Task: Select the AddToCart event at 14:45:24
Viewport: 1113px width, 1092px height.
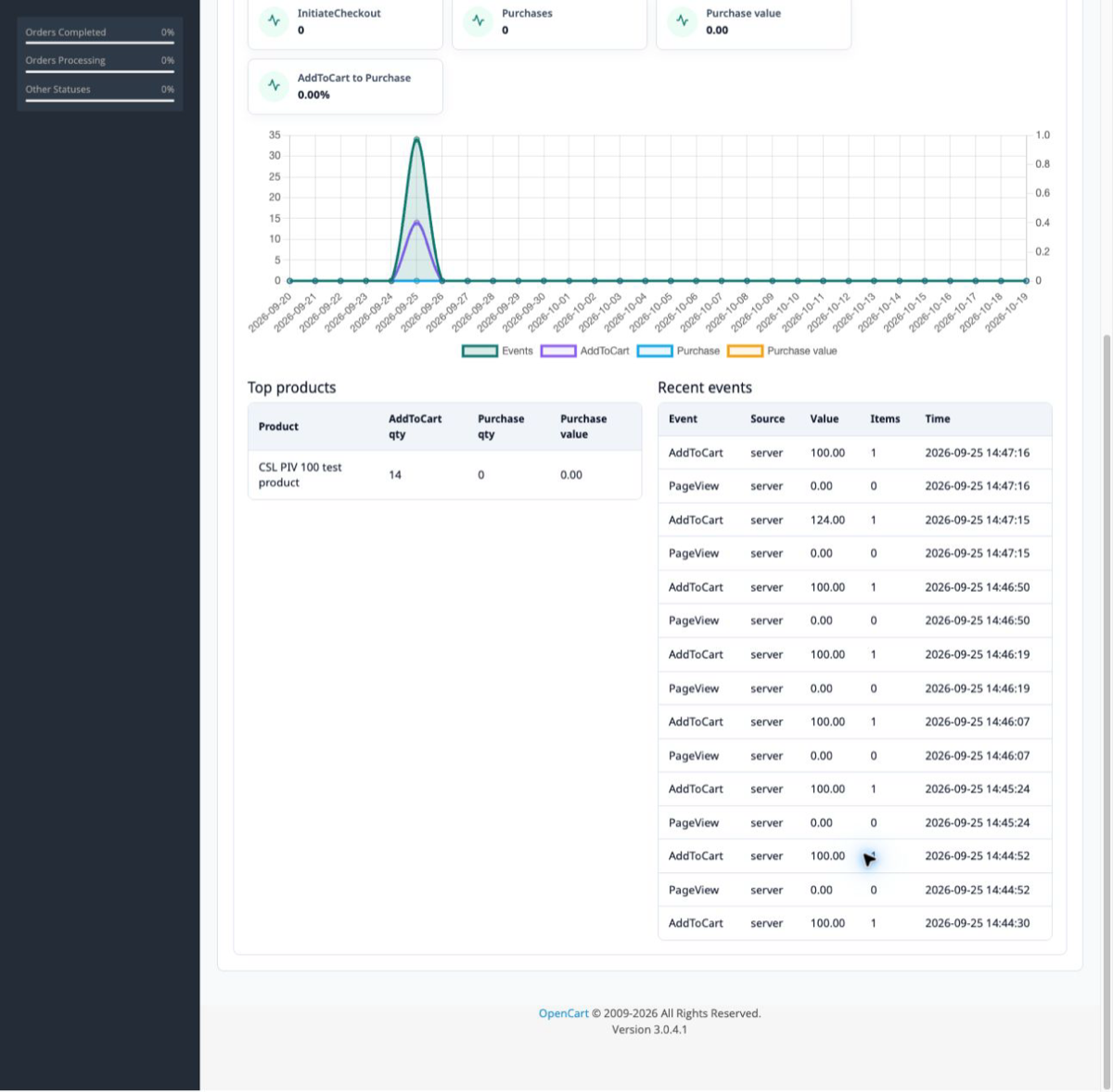Action: pos(696,789)
